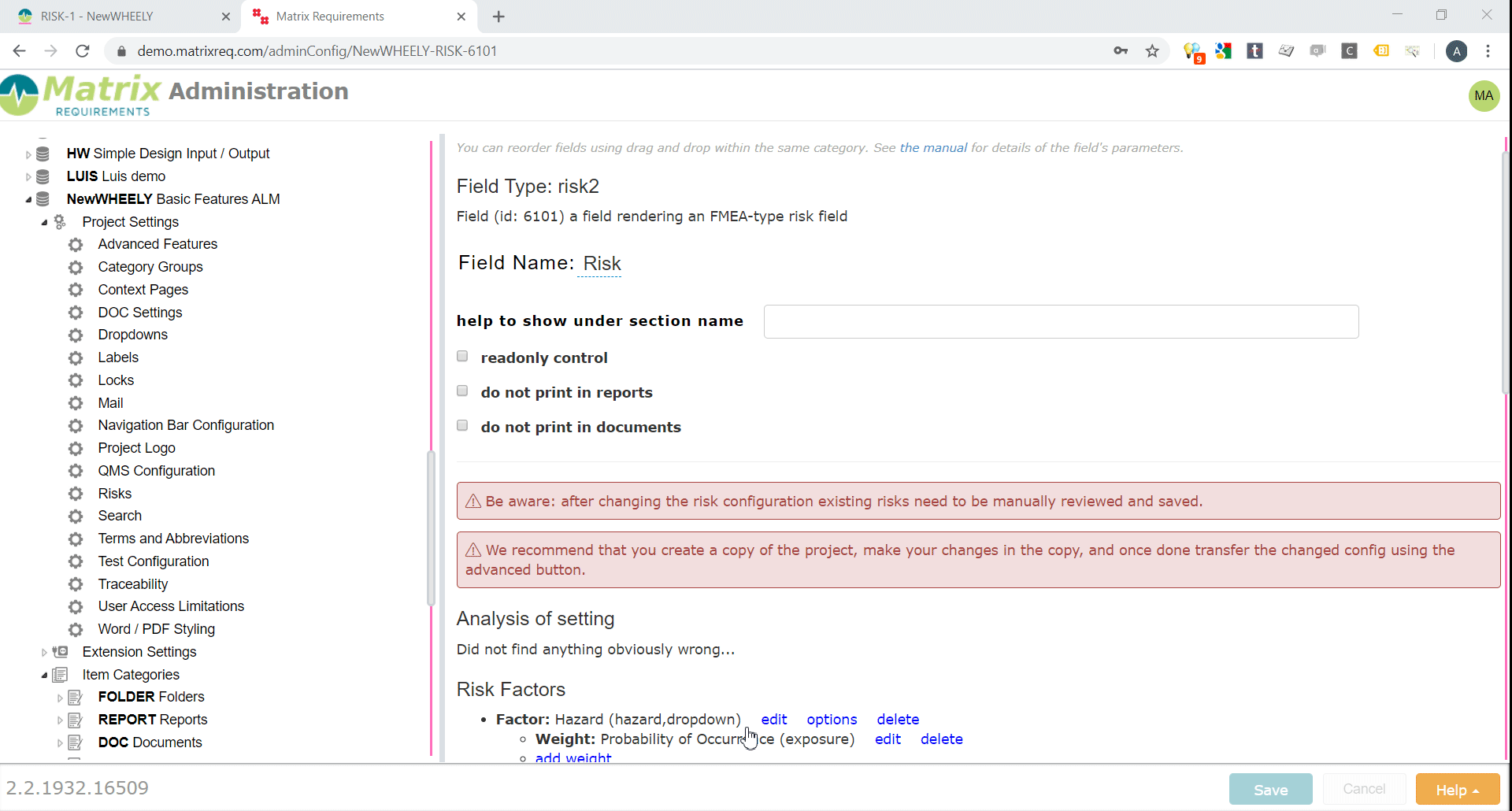Edit Probability of Occurrence weight
This screenshot has width=1512, height=811.
[888, 739]
